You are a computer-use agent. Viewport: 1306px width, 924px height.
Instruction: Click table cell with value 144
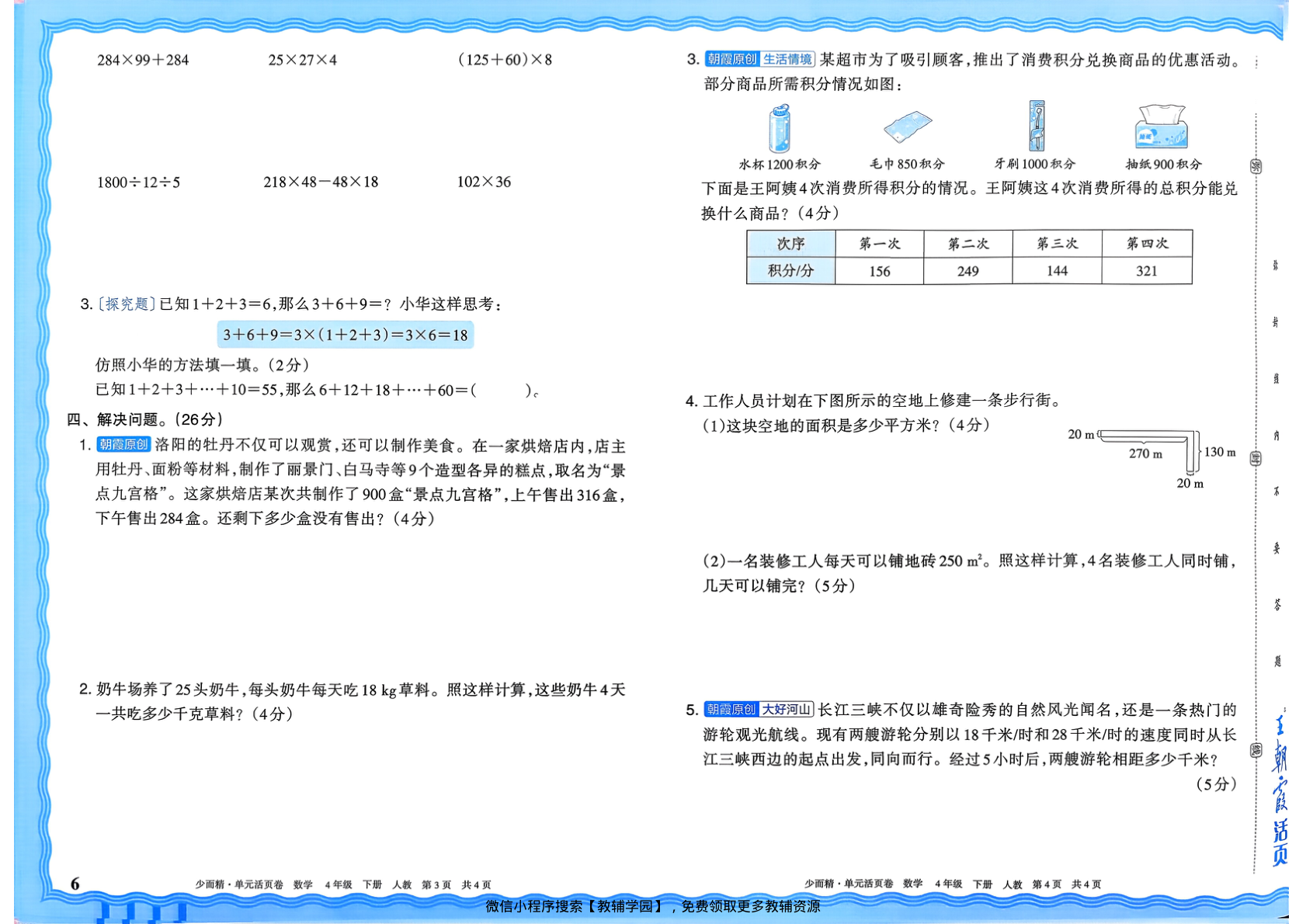coord(1058,271)
